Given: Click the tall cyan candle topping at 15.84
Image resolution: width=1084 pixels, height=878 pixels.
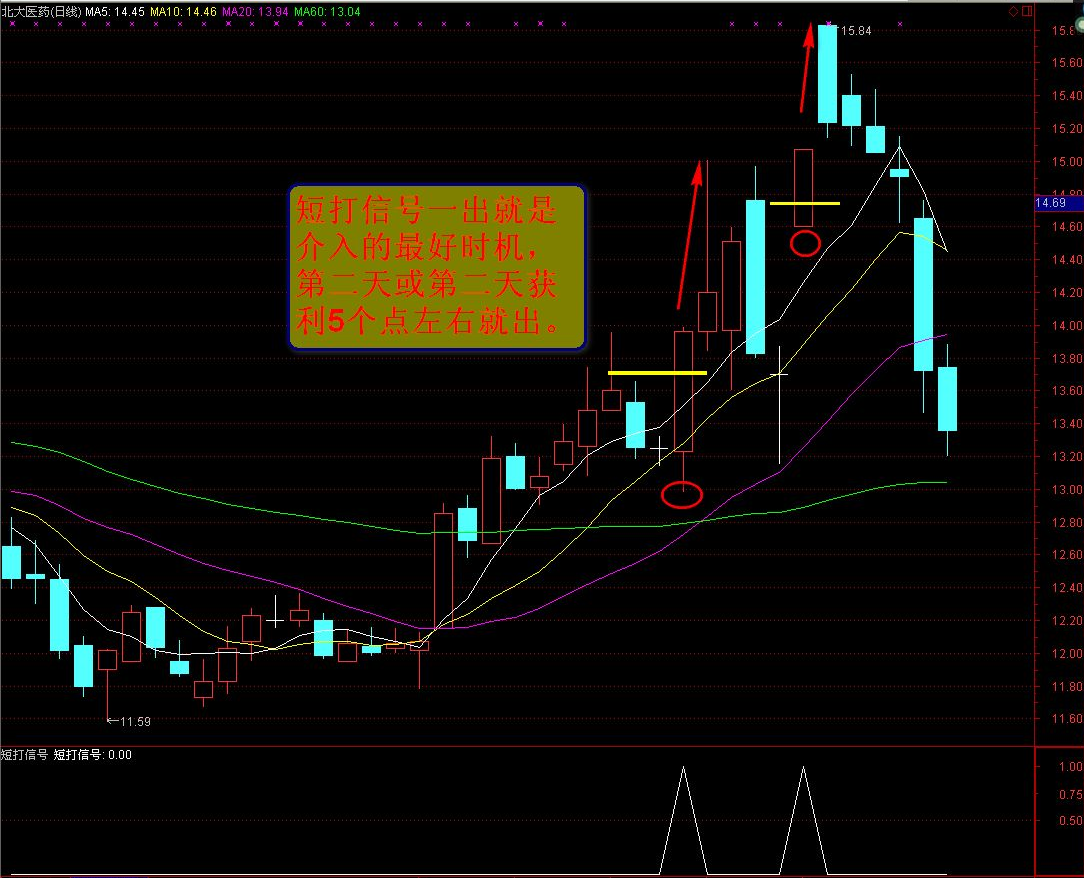Looking at the screenshot, I should tap(828, 74).
